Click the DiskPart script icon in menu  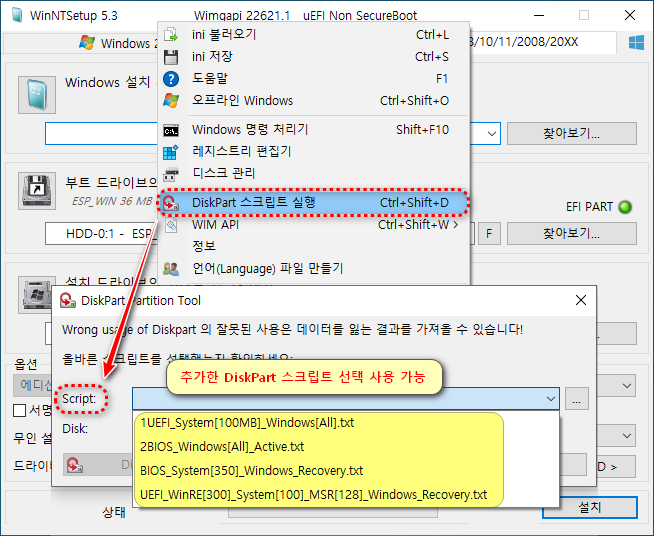coord(171,204)
